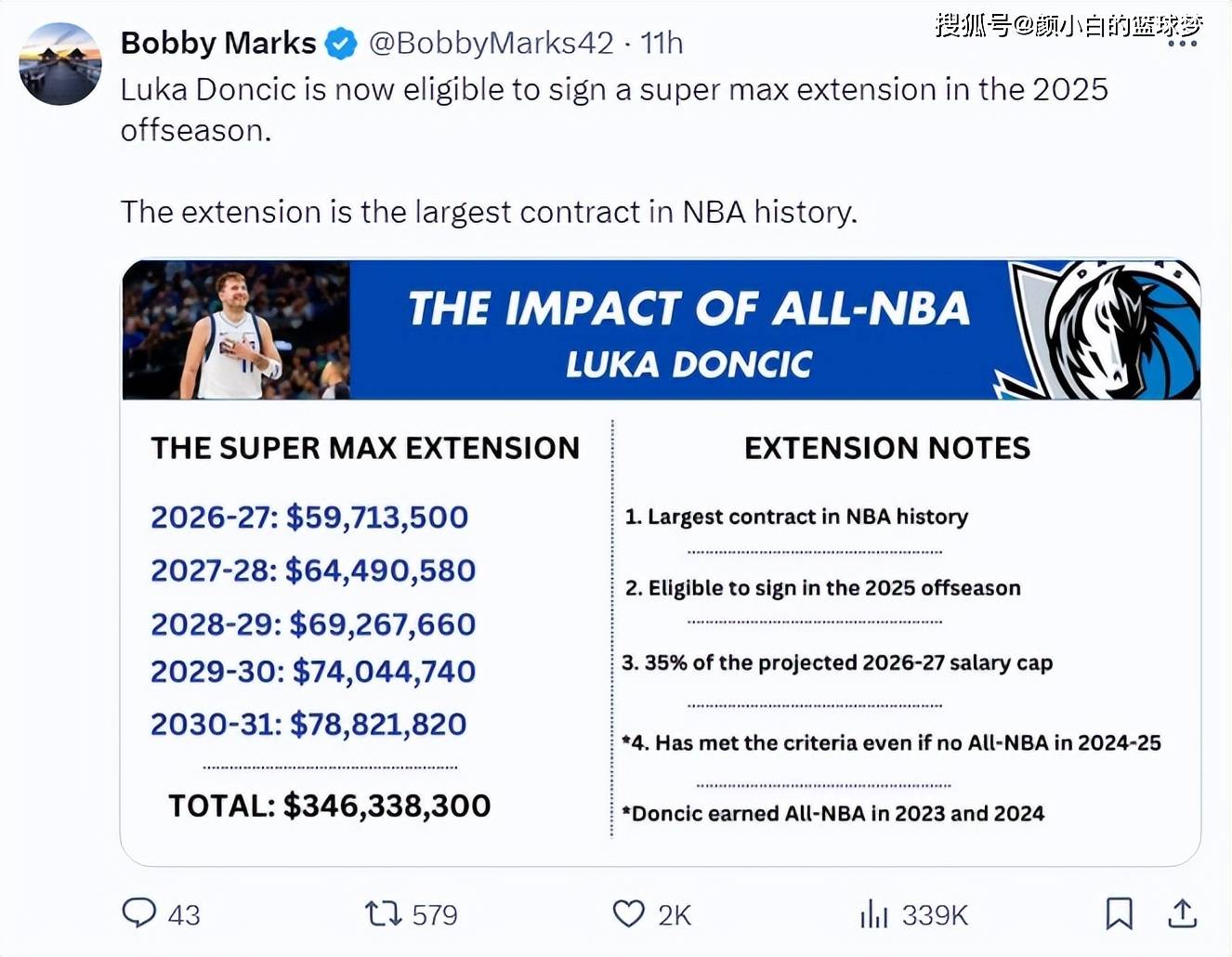Click the retweet arrows icon

tap(383, 913)
